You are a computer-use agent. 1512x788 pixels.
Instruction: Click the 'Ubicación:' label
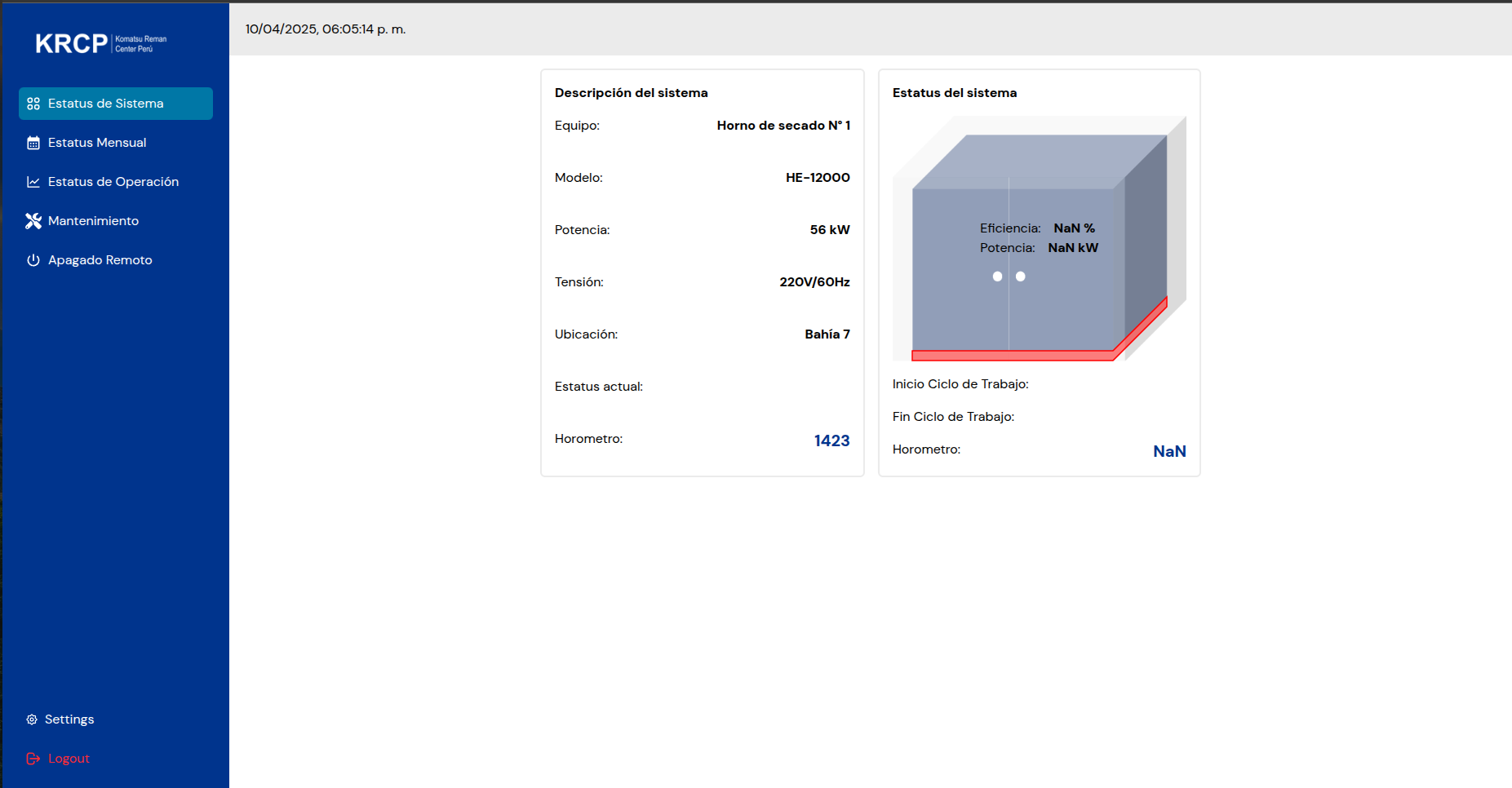[586, 334]
